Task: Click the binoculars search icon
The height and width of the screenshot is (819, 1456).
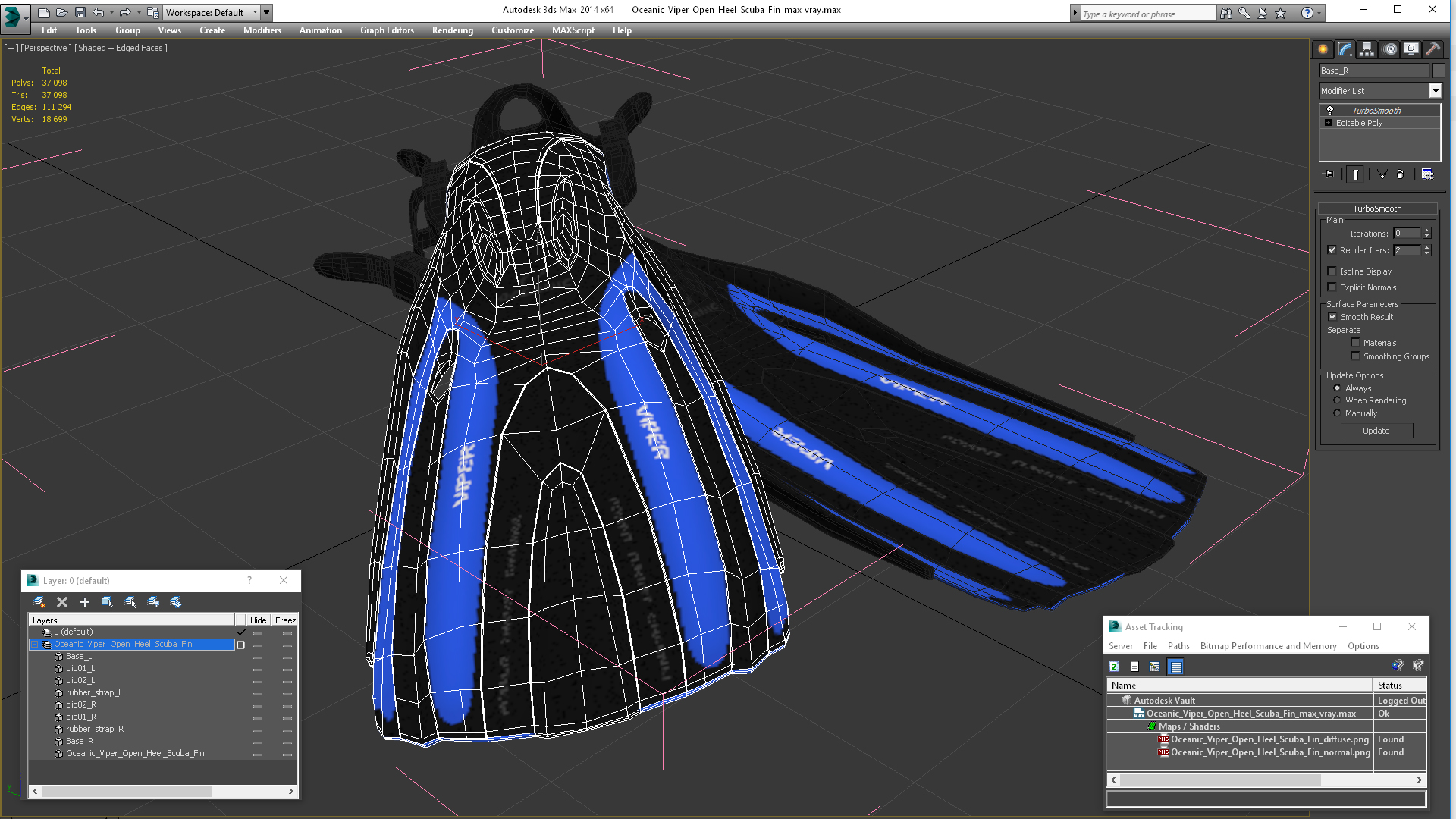Action: tap(1226, 13)
